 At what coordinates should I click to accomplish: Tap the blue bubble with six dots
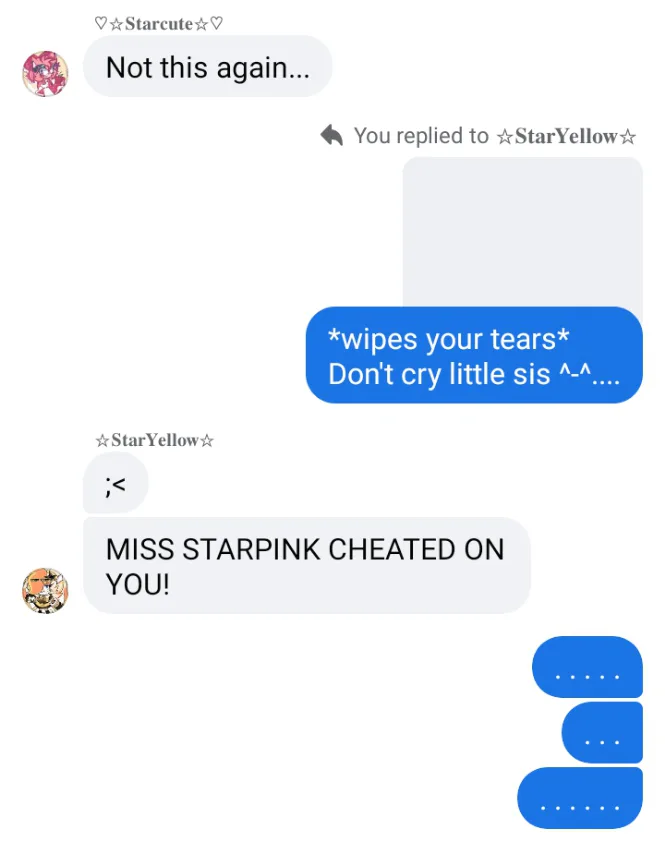click(x=579, y=798)
